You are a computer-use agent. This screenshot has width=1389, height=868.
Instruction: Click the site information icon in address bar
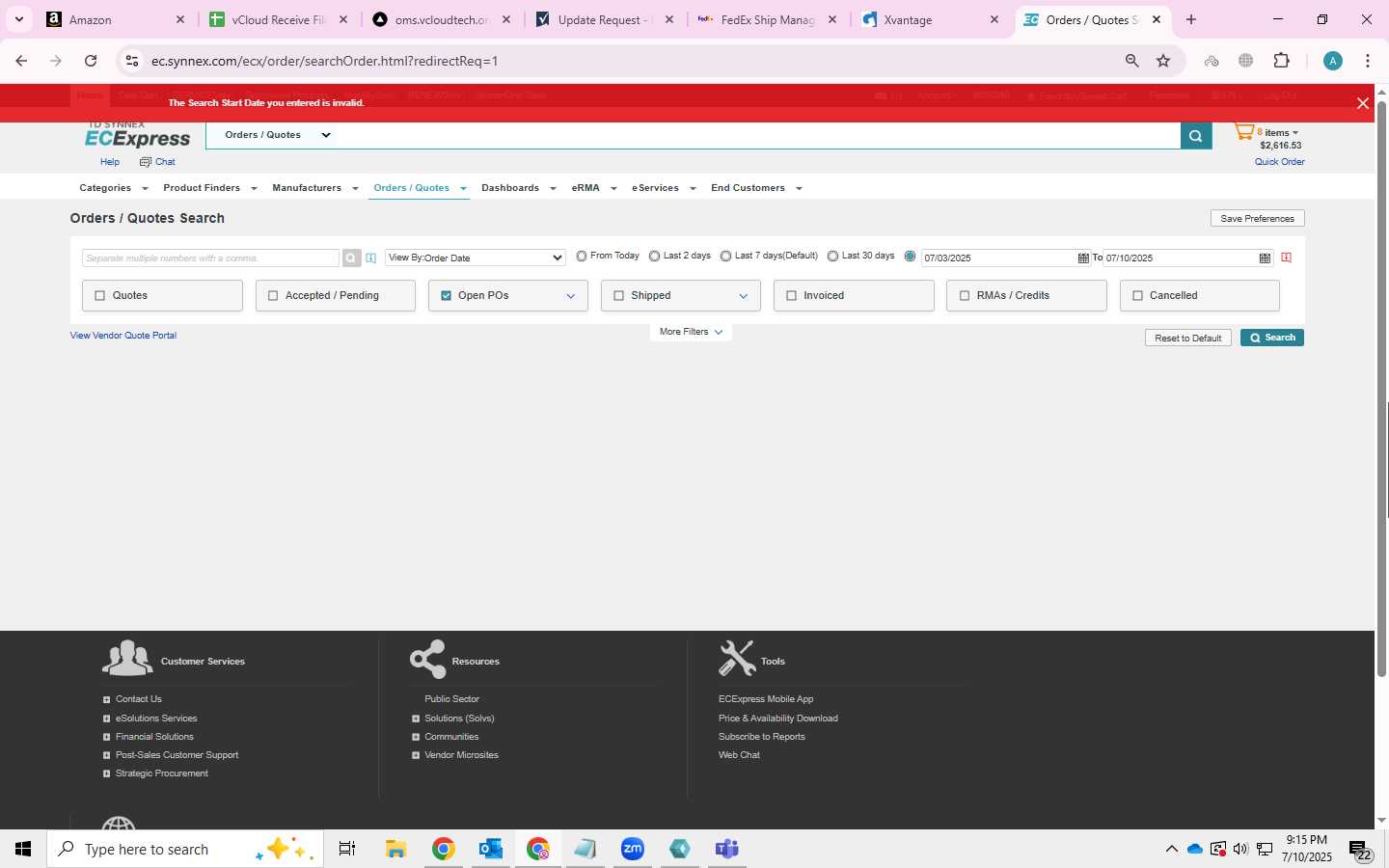pyautogui.click(x=132, y=61)
